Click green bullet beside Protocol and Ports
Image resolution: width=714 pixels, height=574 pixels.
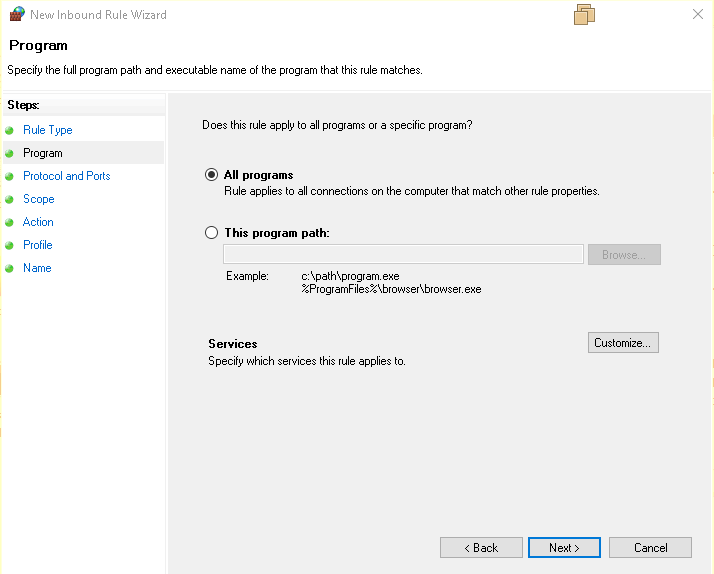point(10,176)
